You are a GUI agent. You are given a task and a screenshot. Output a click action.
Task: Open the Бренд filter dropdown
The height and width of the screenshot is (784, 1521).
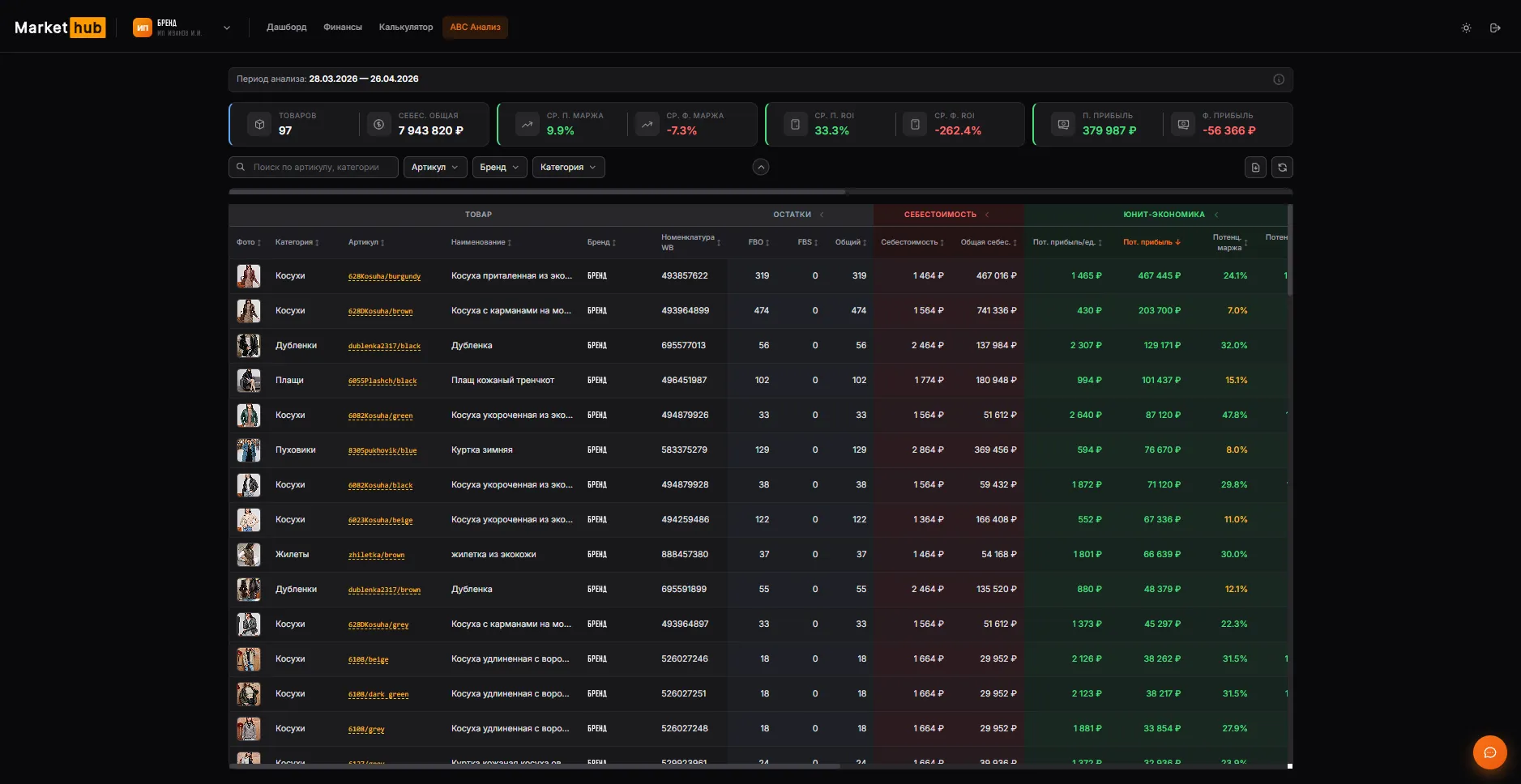click(500, 167)
